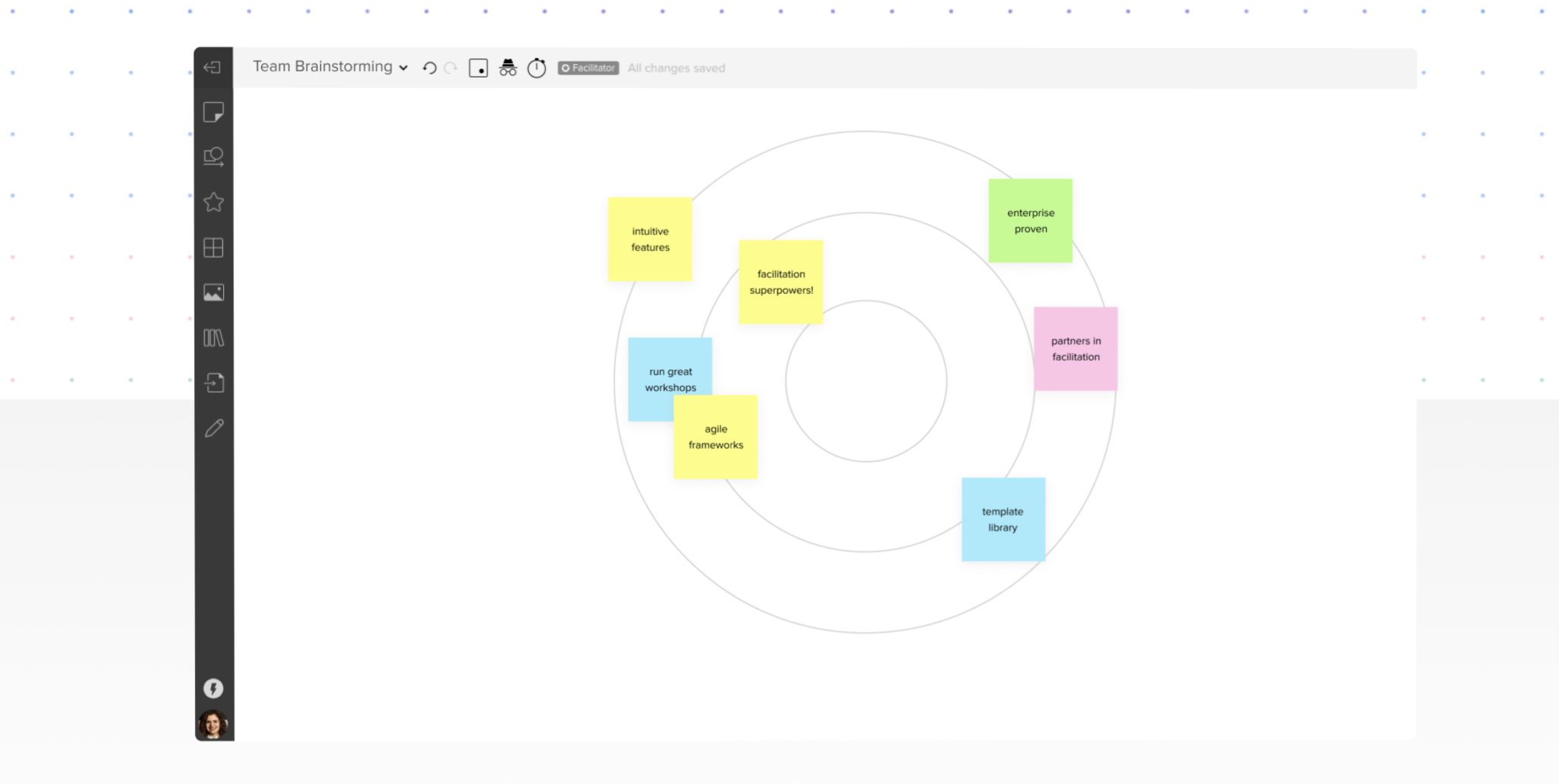The width and height of the screenshot is (1559, 784).
Task: Click the Facilitator badge
Action: tap(587, 68)
